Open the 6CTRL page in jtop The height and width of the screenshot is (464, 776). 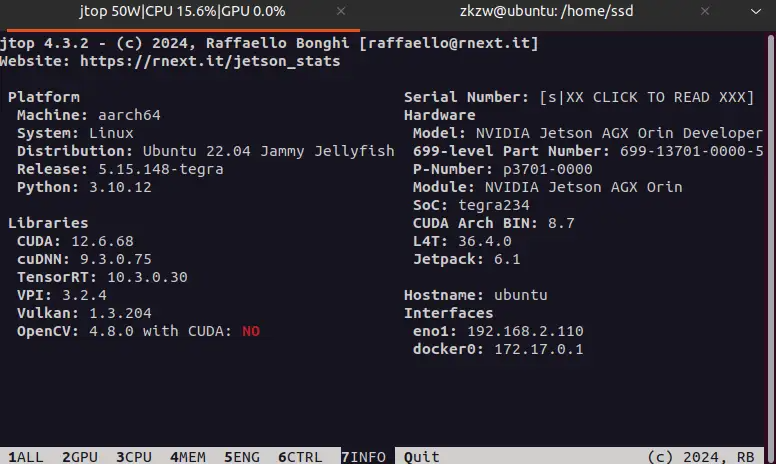coord(300,457)
